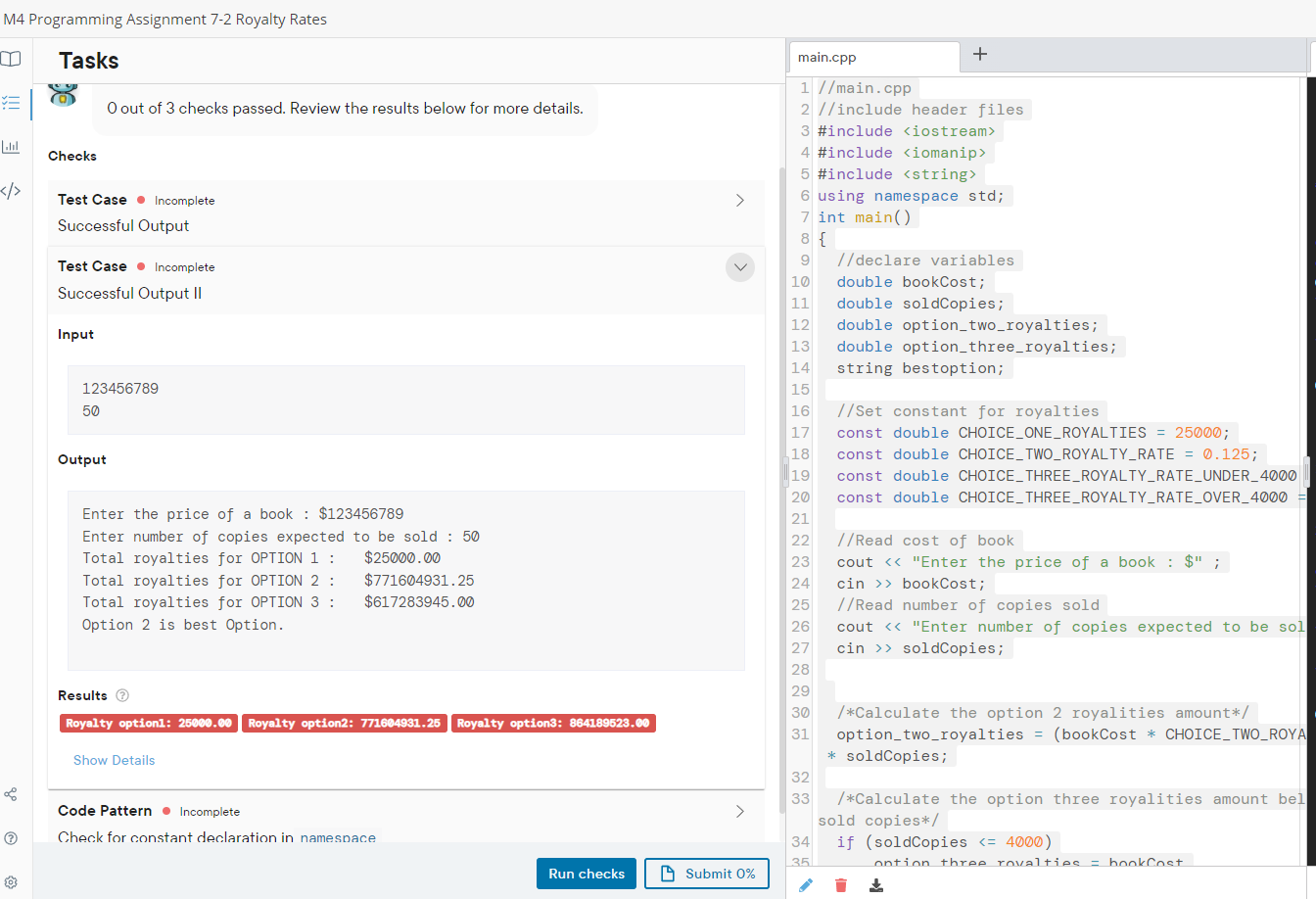Click code line 'if (soldCopies <= 4000)'

[944, 842]
